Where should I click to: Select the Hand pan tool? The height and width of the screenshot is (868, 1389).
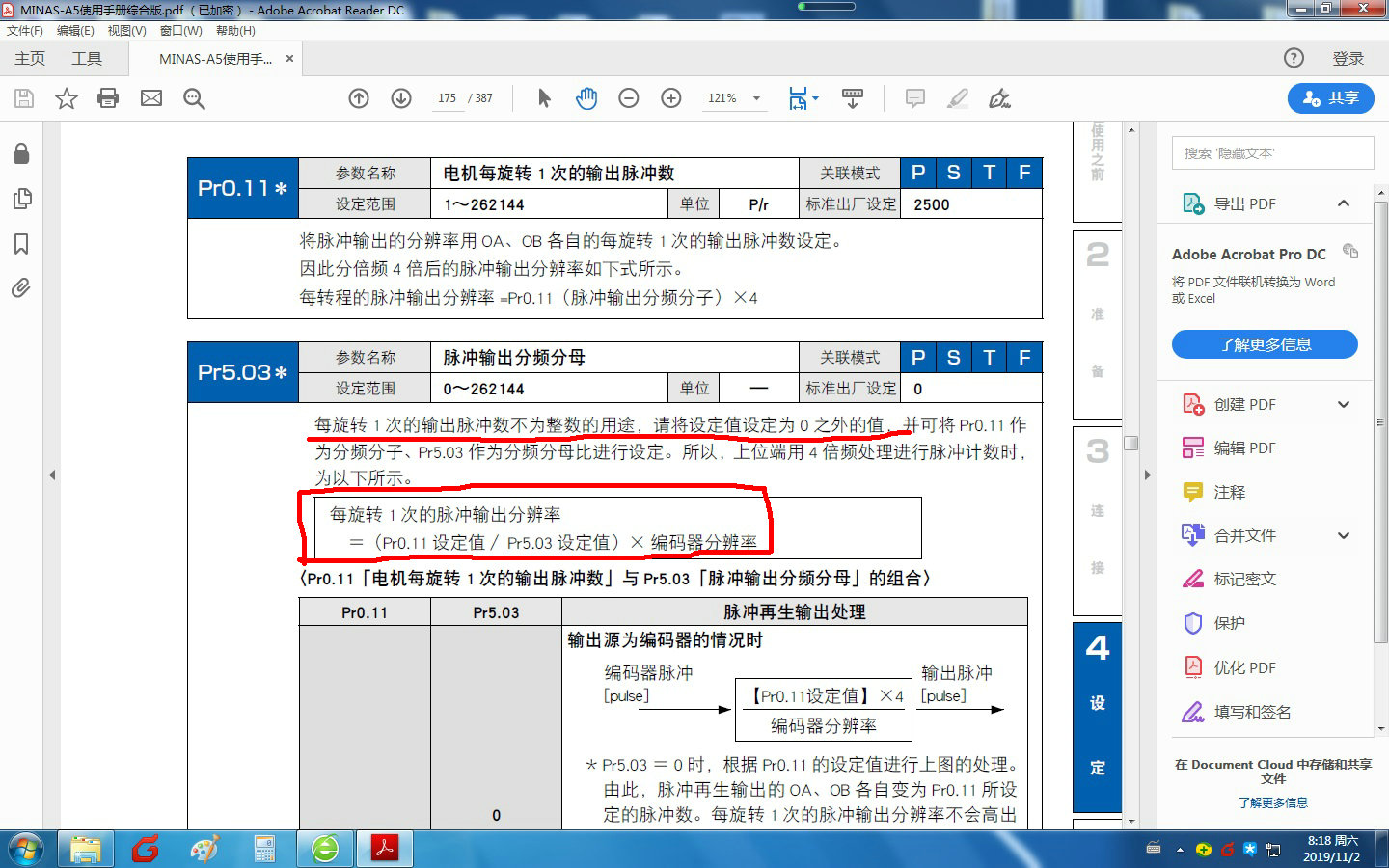(x=586, y=98)
